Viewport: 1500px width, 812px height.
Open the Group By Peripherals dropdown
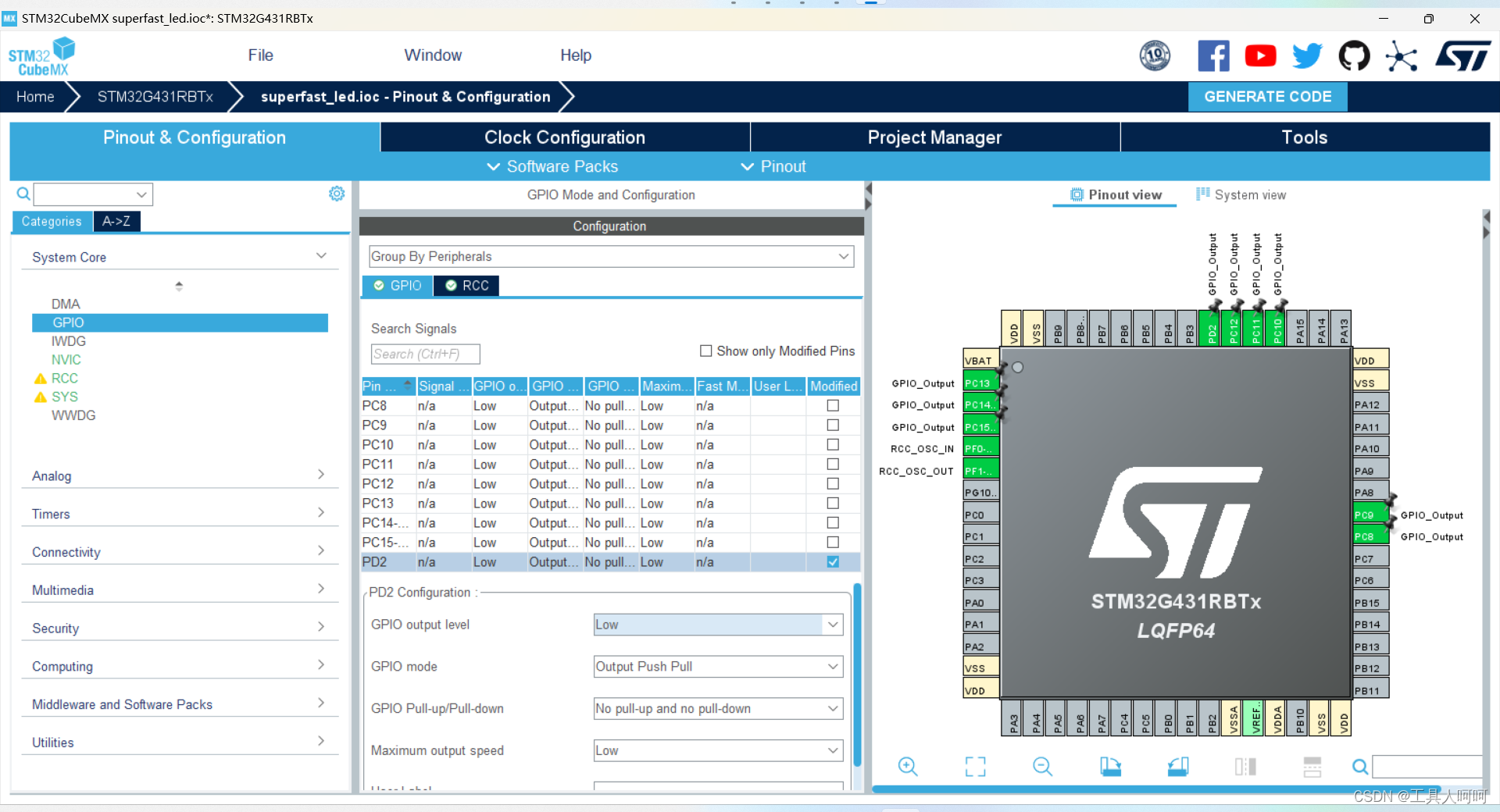click(611, 257)
